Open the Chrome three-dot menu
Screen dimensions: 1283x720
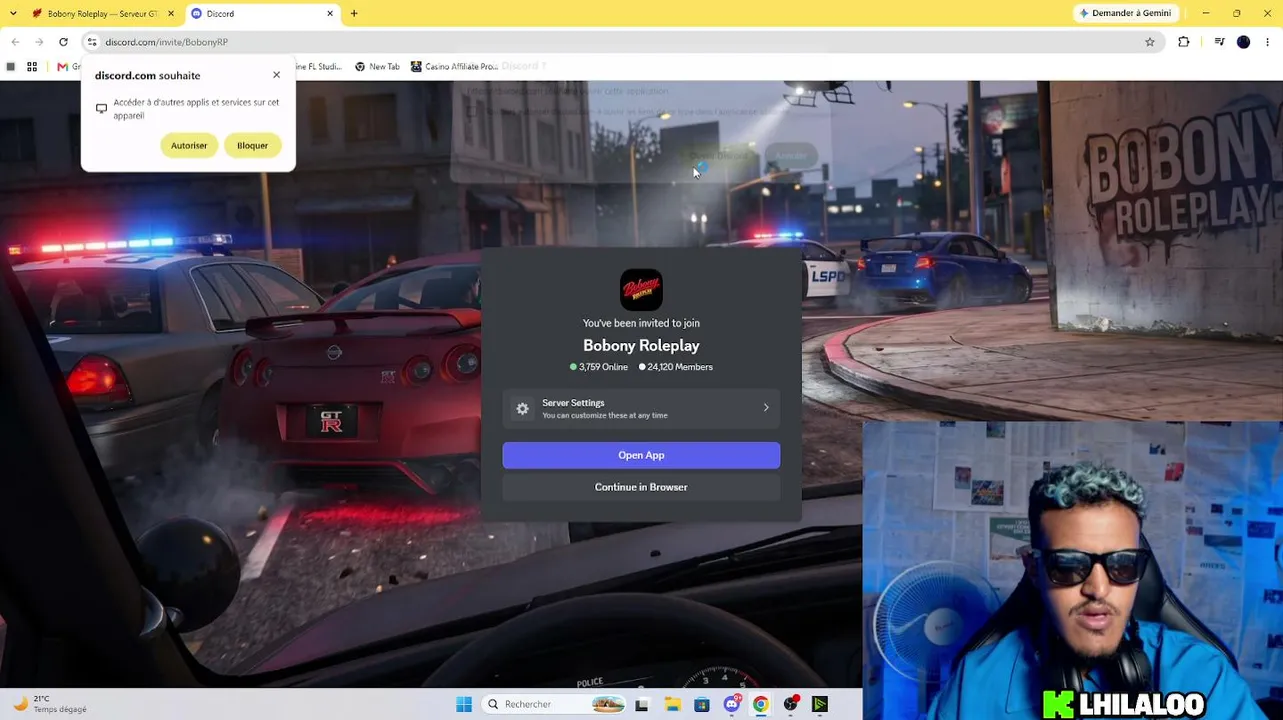pos(1268,42)
